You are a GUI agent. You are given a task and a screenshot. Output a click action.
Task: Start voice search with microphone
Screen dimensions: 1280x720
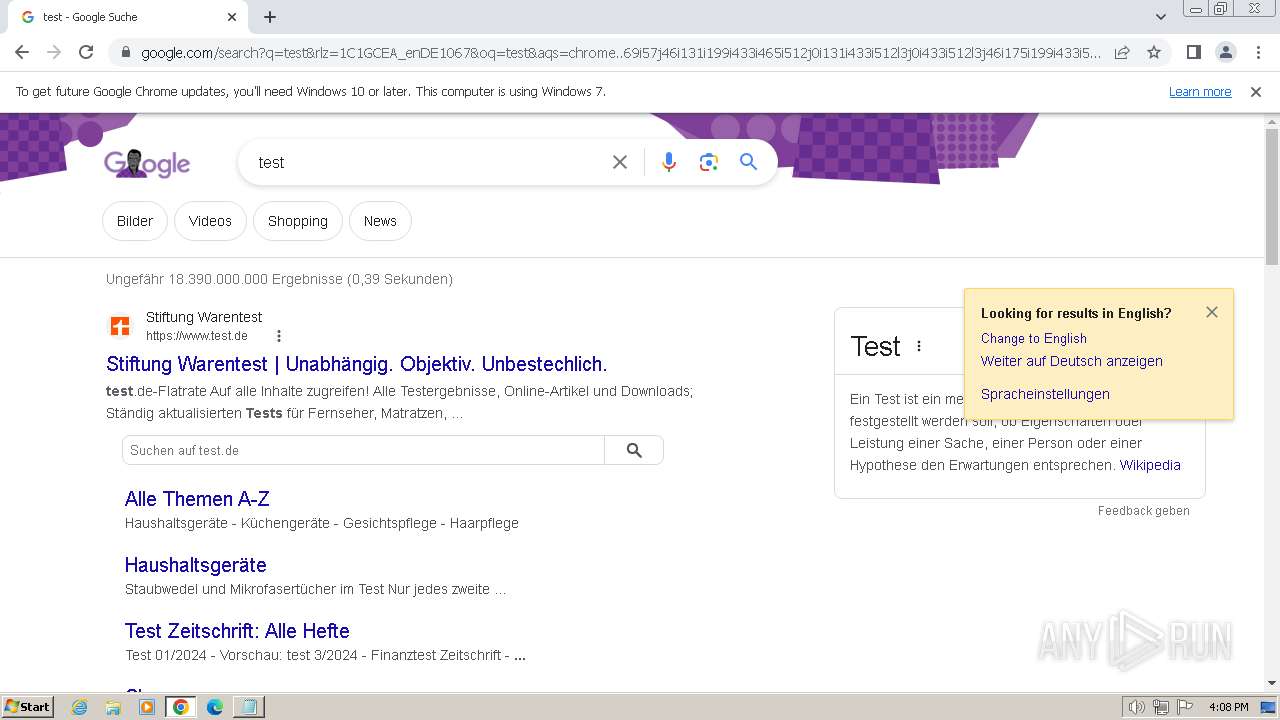(669, 162)
